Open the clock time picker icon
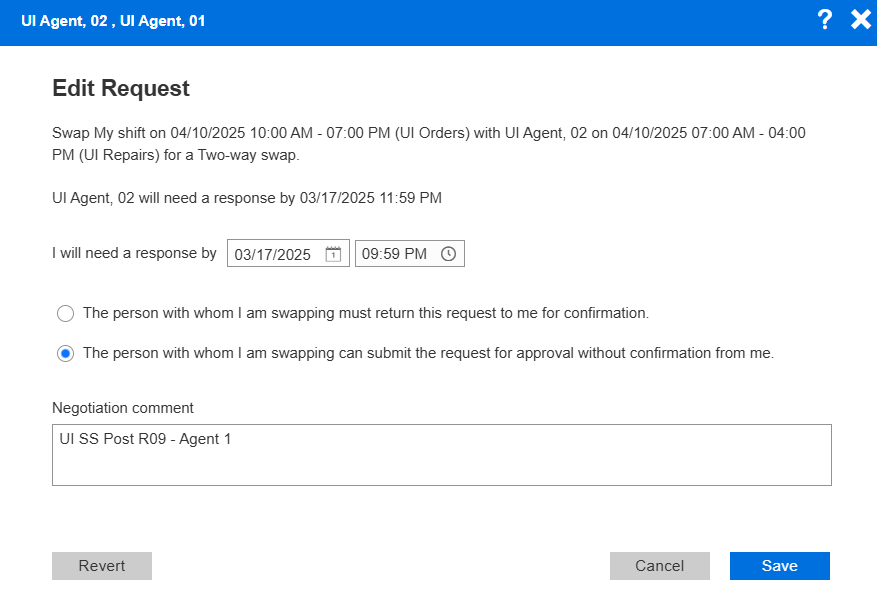The image size is (877, 596). coord(448,254)
